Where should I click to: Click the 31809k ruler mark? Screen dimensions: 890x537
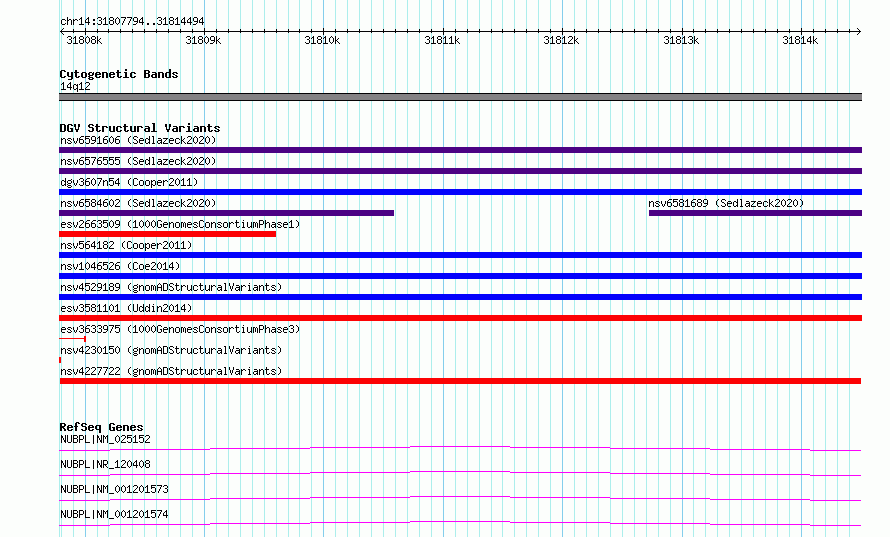203,40
